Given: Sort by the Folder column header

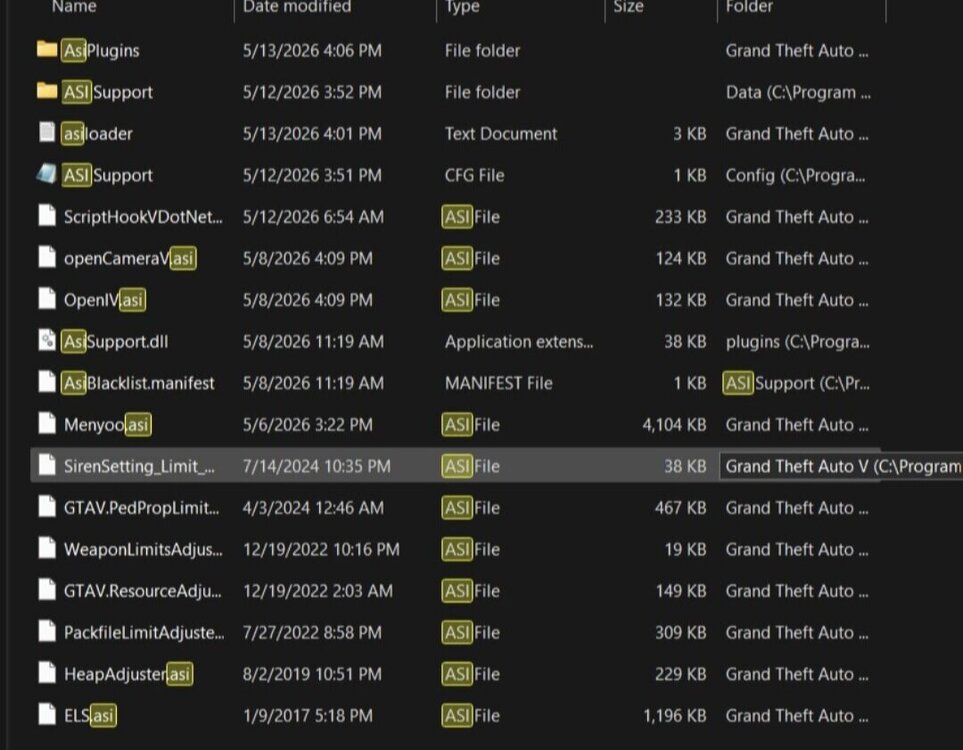Looking at the screenshot, I should [749, 7].
